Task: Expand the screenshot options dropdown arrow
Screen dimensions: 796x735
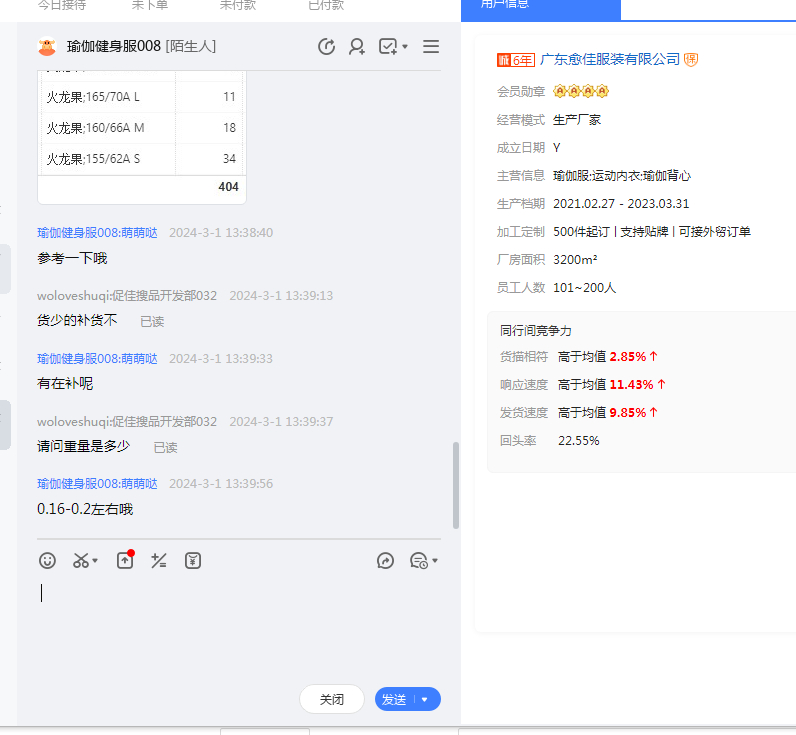Action: (x=96, y=562)
